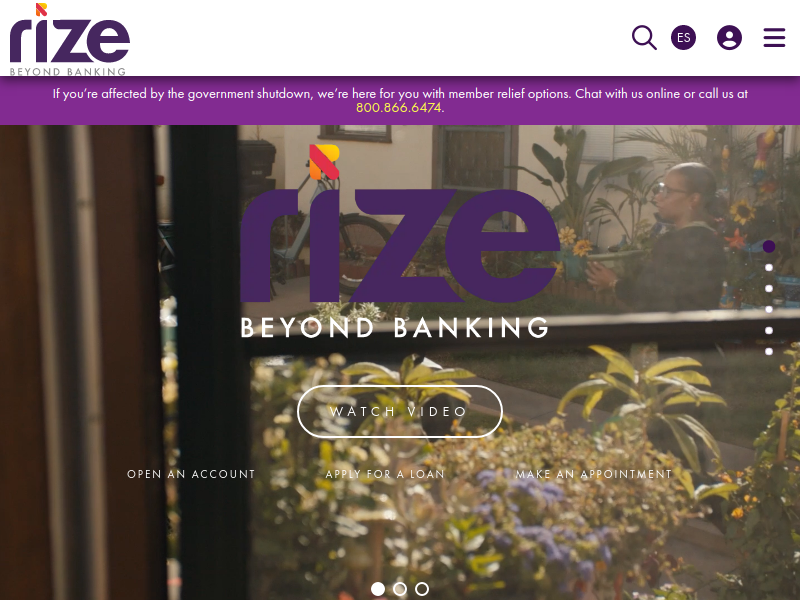Jump to the fifth side navigation dot

tap(769, 330)
